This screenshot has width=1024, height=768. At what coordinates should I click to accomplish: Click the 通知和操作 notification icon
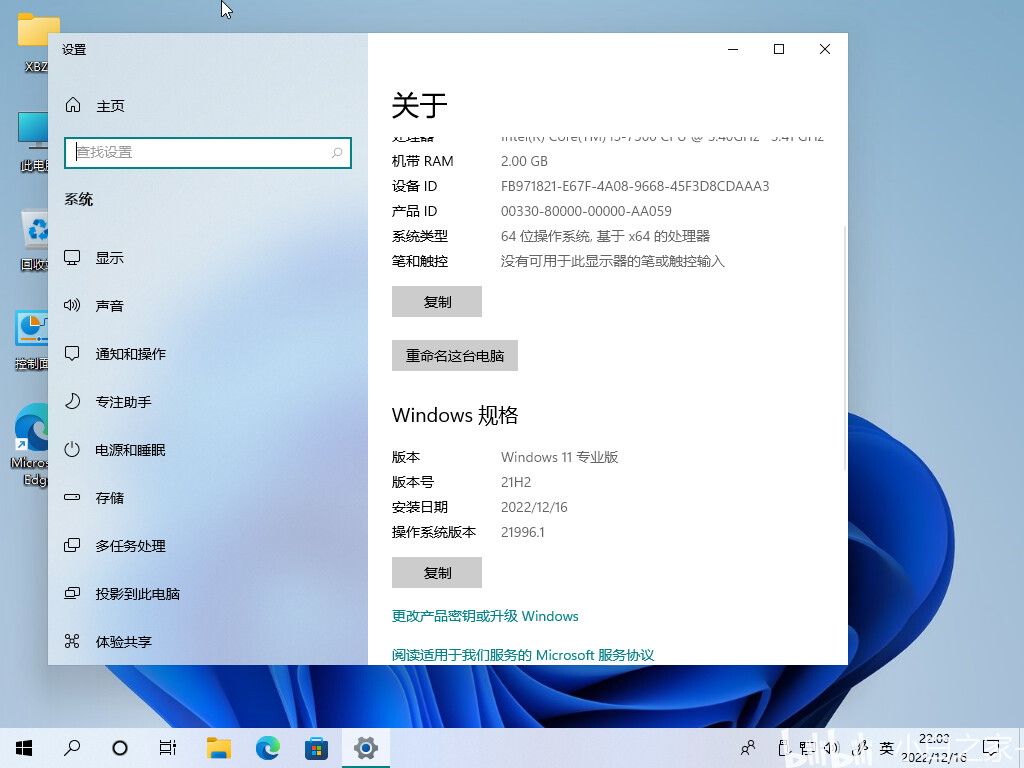click(x=72, y=353)
